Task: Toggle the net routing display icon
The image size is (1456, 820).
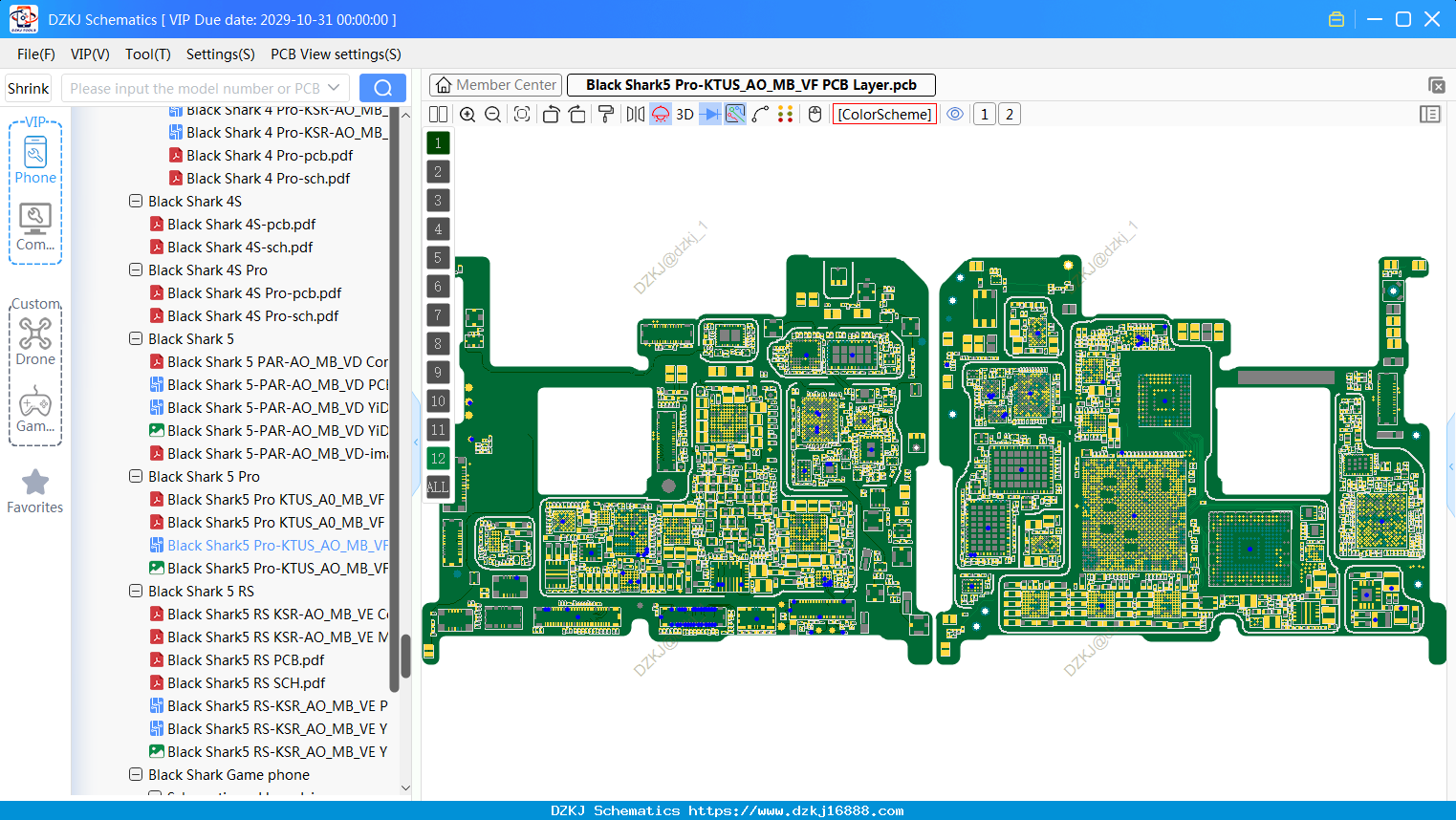Action: click(735, 114)
